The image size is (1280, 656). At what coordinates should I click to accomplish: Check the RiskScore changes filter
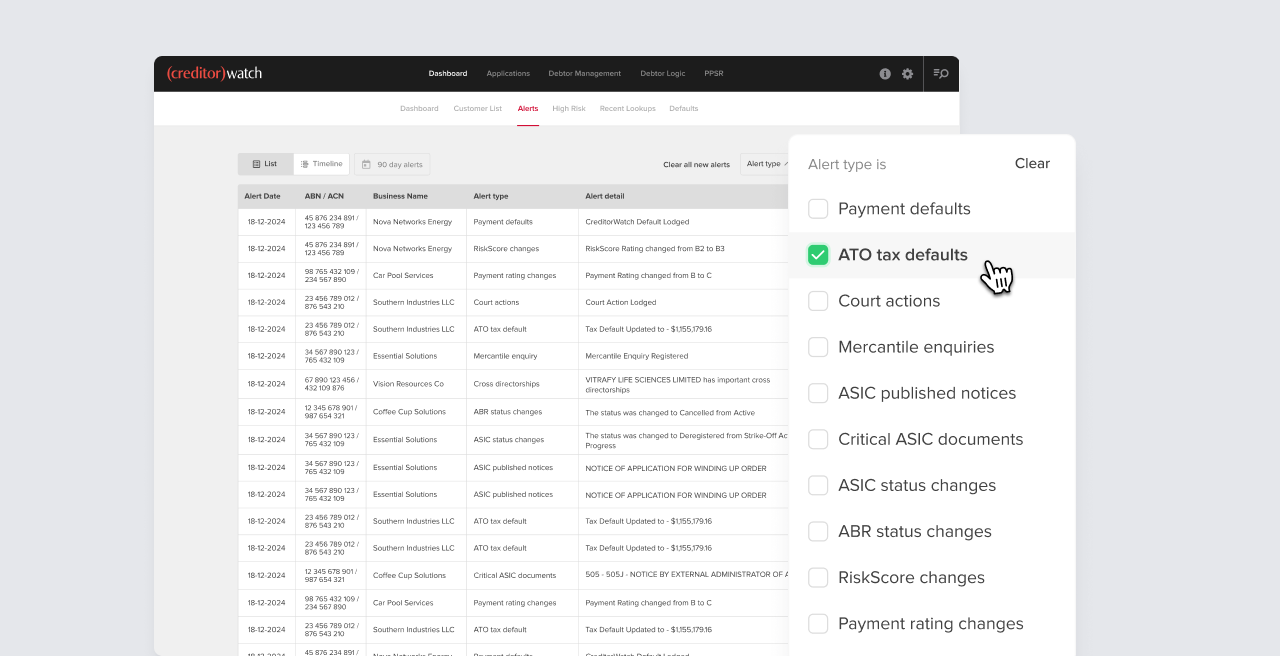818,577
